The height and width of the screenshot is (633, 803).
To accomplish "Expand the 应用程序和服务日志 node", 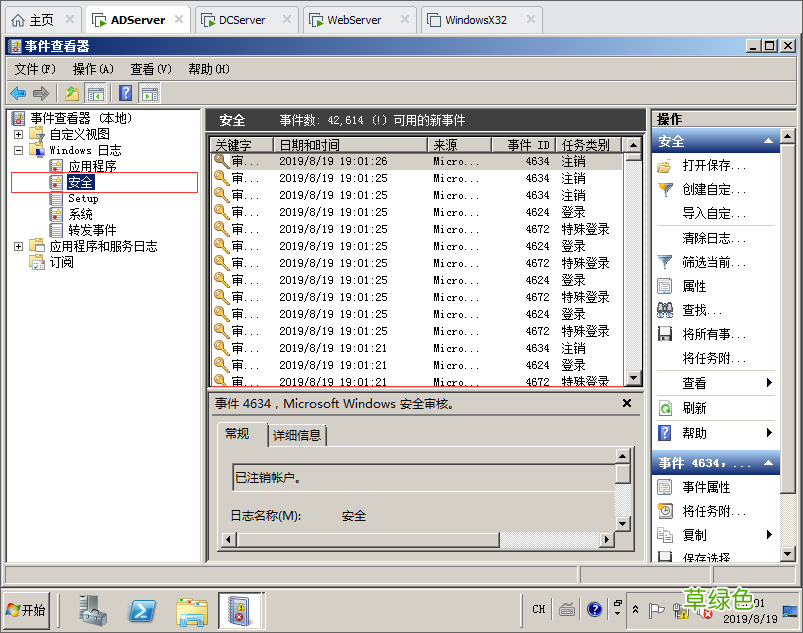I will [x=18, y=245].
